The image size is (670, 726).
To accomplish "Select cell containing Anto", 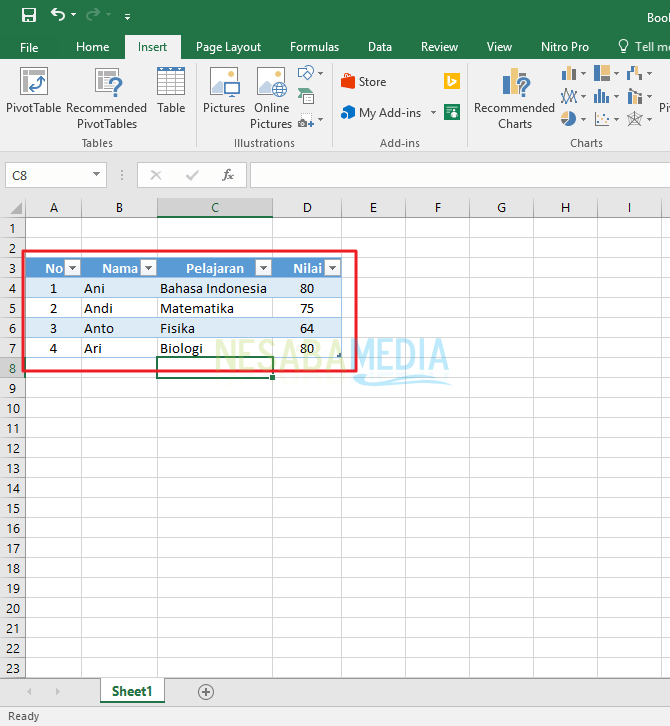I will coord(119,328).
